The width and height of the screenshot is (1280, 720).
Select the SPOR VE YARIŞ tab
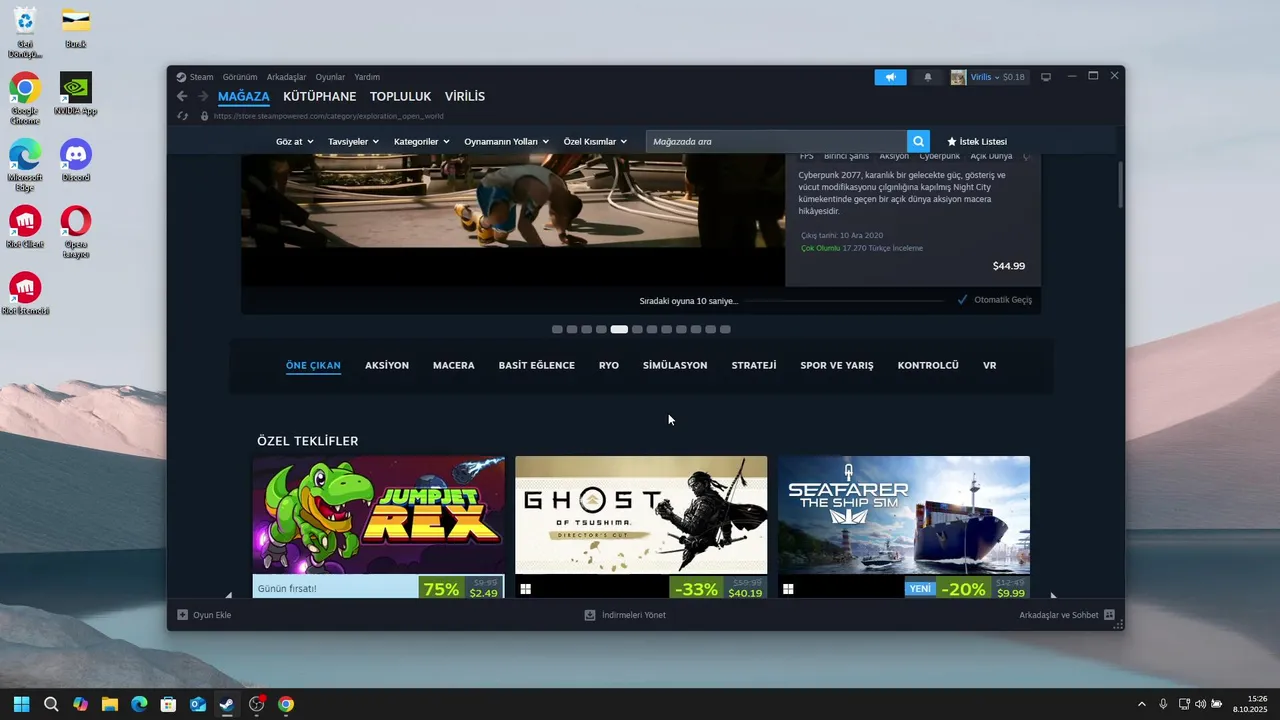point(837,366)
